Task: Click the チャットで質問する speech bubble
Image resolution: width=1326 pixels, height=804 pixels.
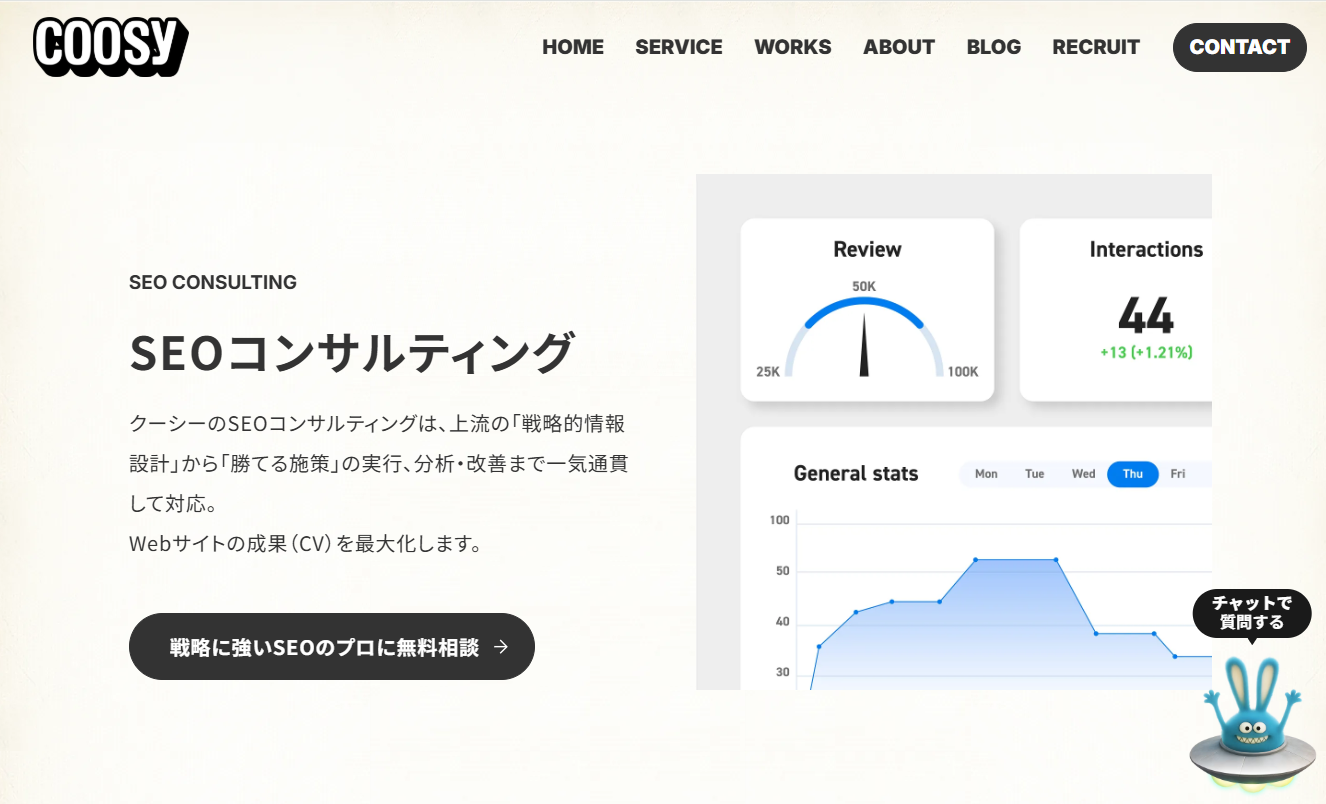Action: [x=1252, y=613]
